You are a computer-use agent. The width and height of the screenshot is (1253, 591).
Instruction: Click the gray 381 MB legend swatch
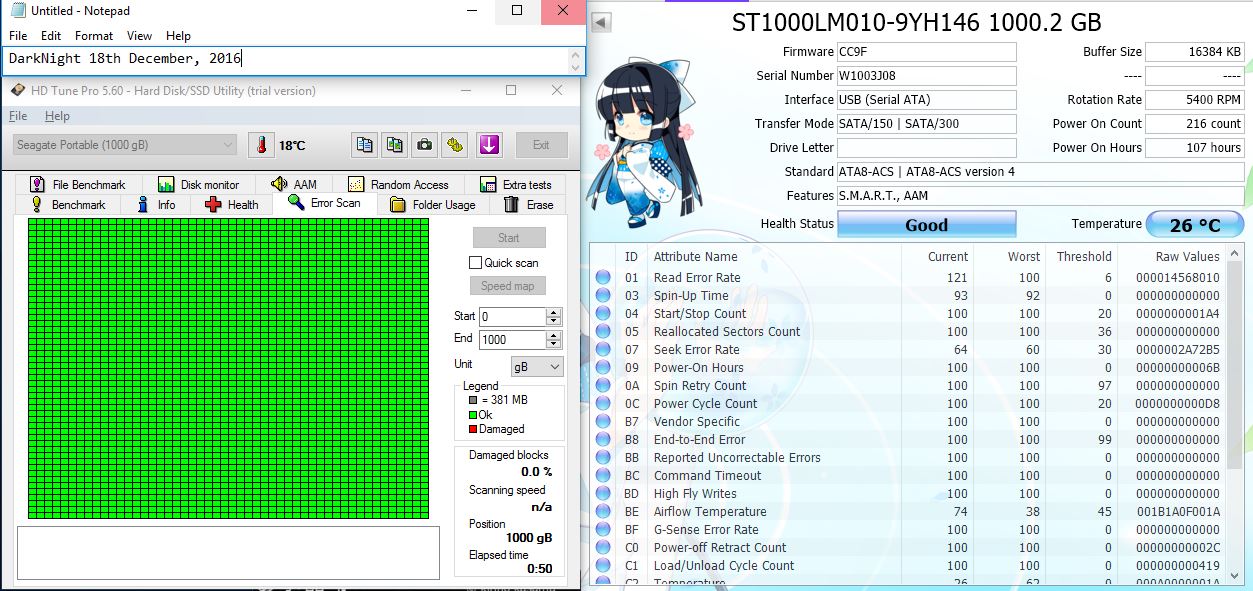pyautogui.click(x=473, y=400)
